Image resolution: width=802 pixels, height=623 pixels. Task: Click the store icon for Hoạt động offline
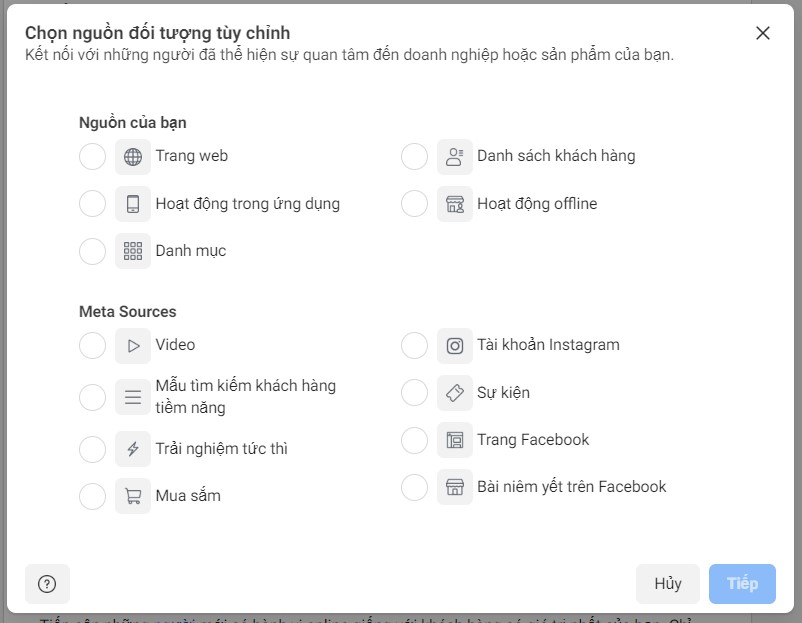pos(454,204)
